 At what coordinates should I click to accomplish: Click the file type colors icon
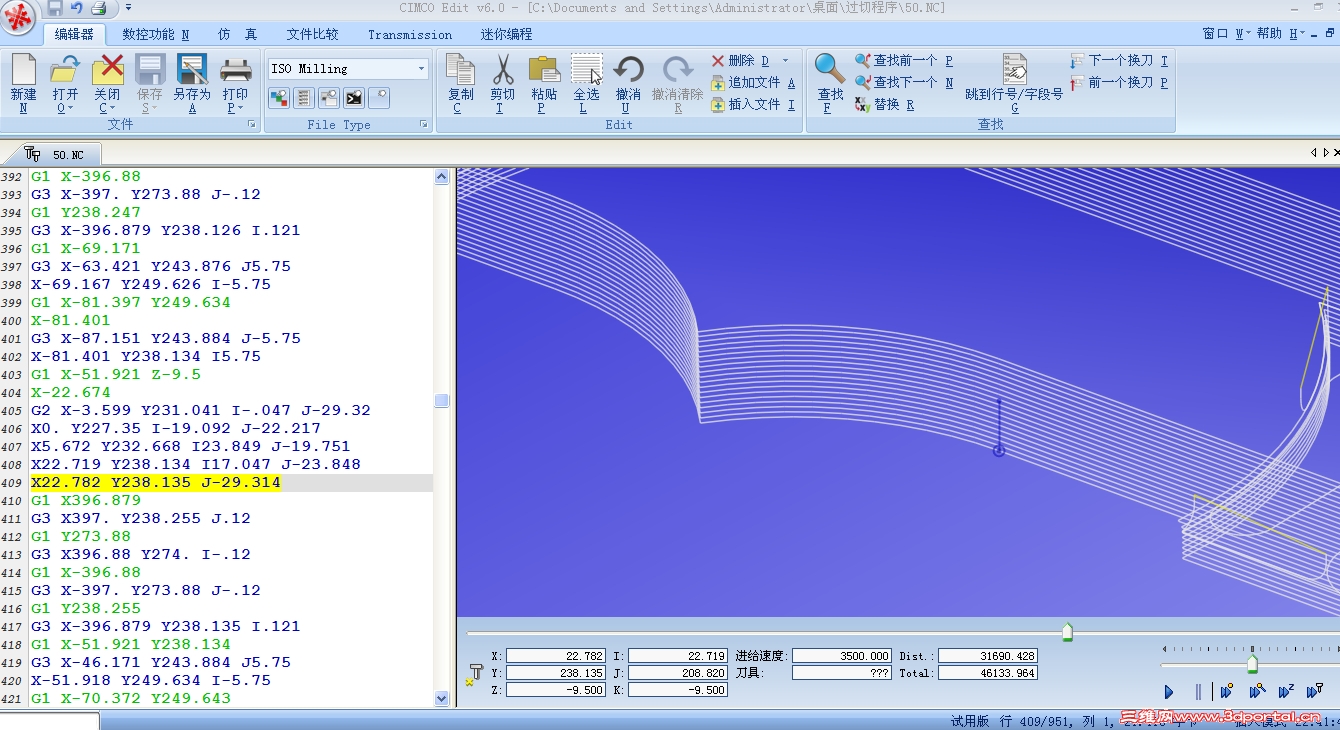tap(279, 98)
